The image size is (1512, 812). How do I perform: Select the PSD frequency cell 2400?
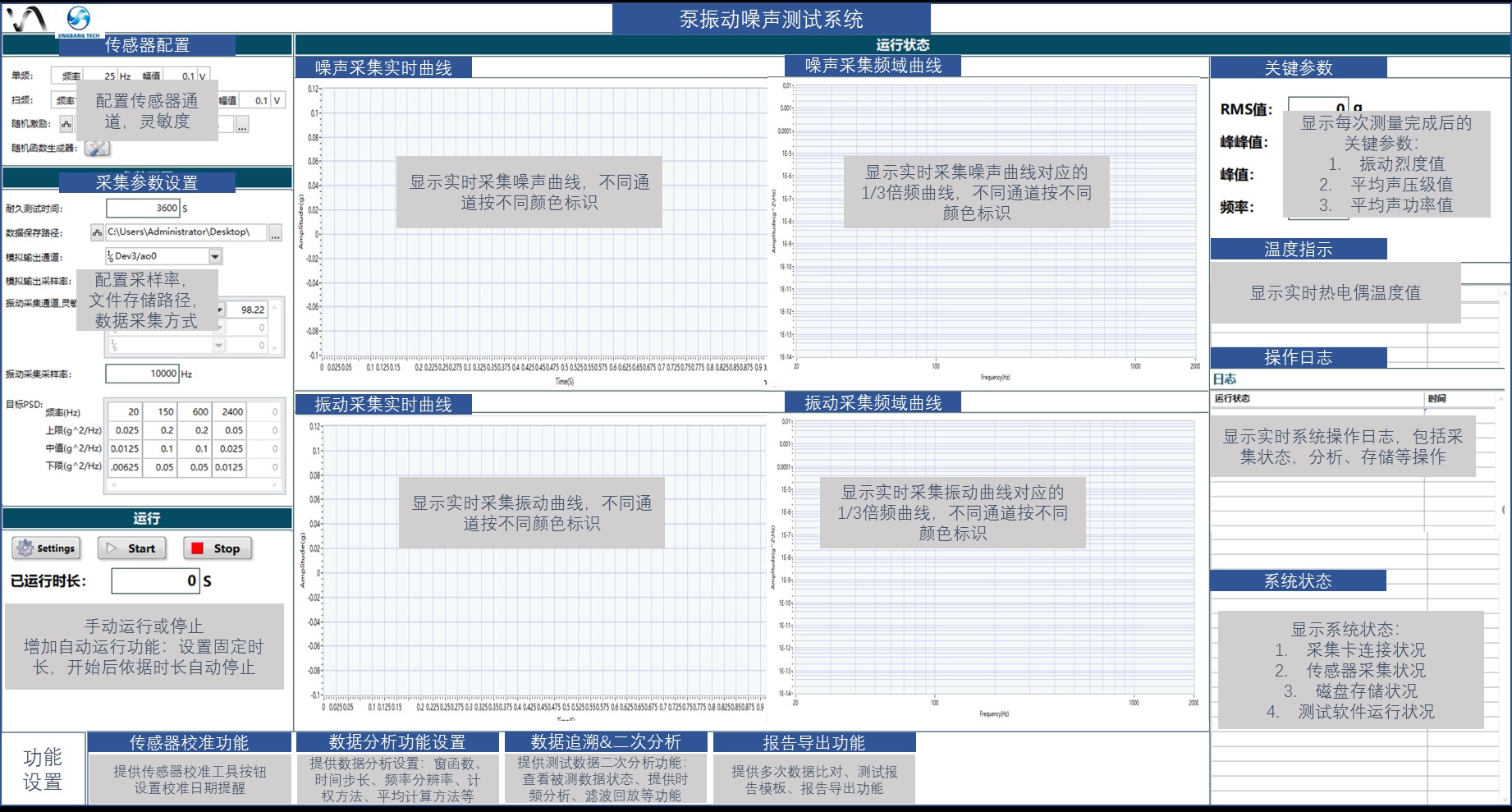point(230,411)
